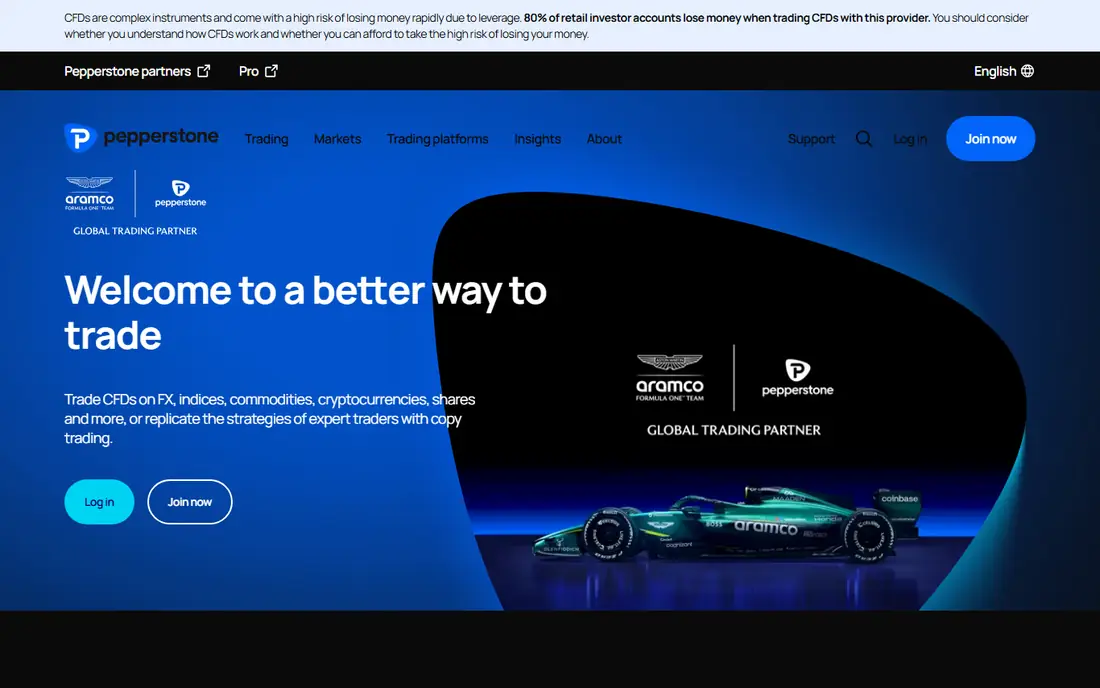1100x688 pixels.
Task: Click external-link icon beside Pro
Action: [271, 71]
